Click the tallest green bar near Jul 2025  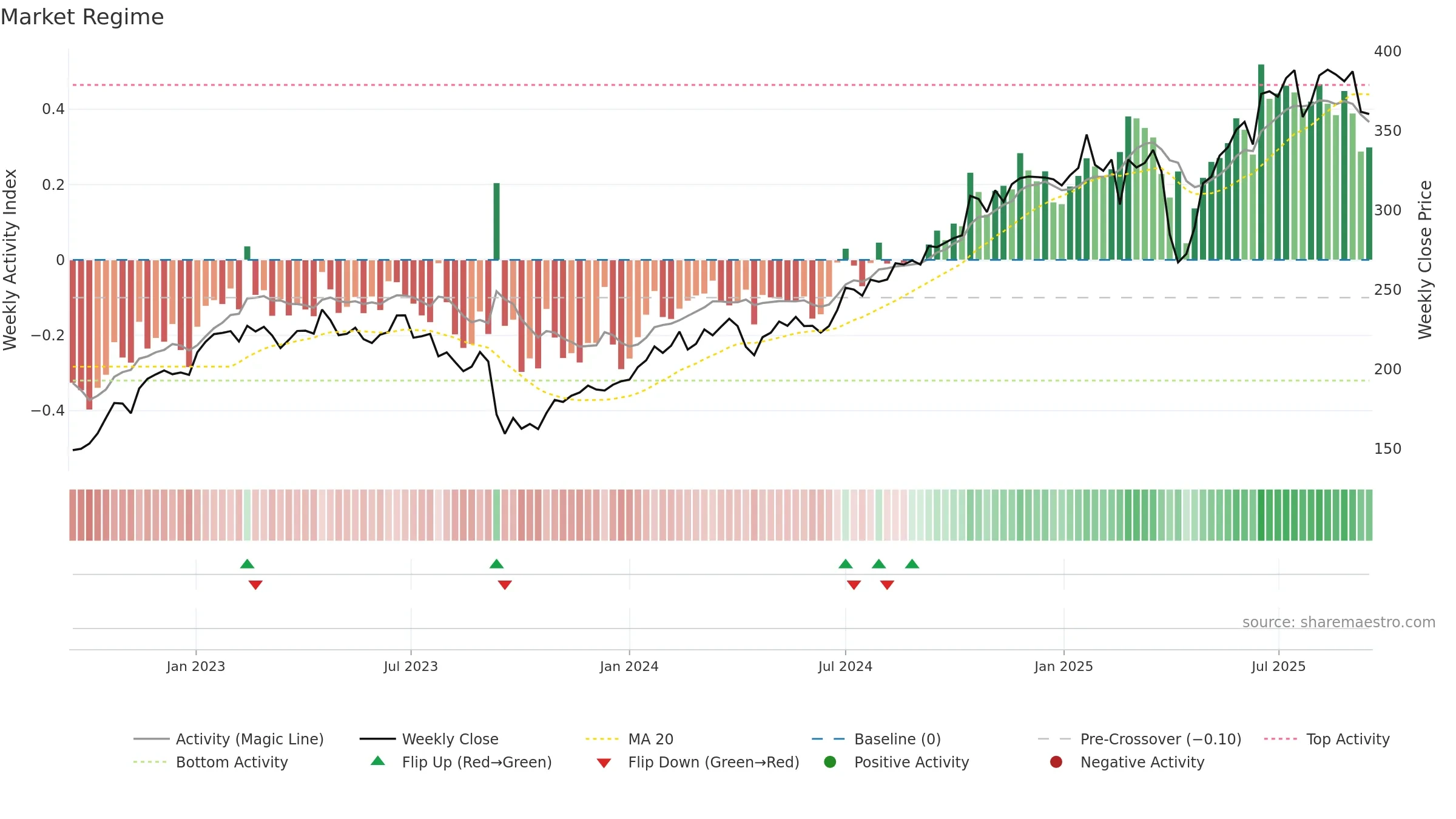(x=1261, y=162)
